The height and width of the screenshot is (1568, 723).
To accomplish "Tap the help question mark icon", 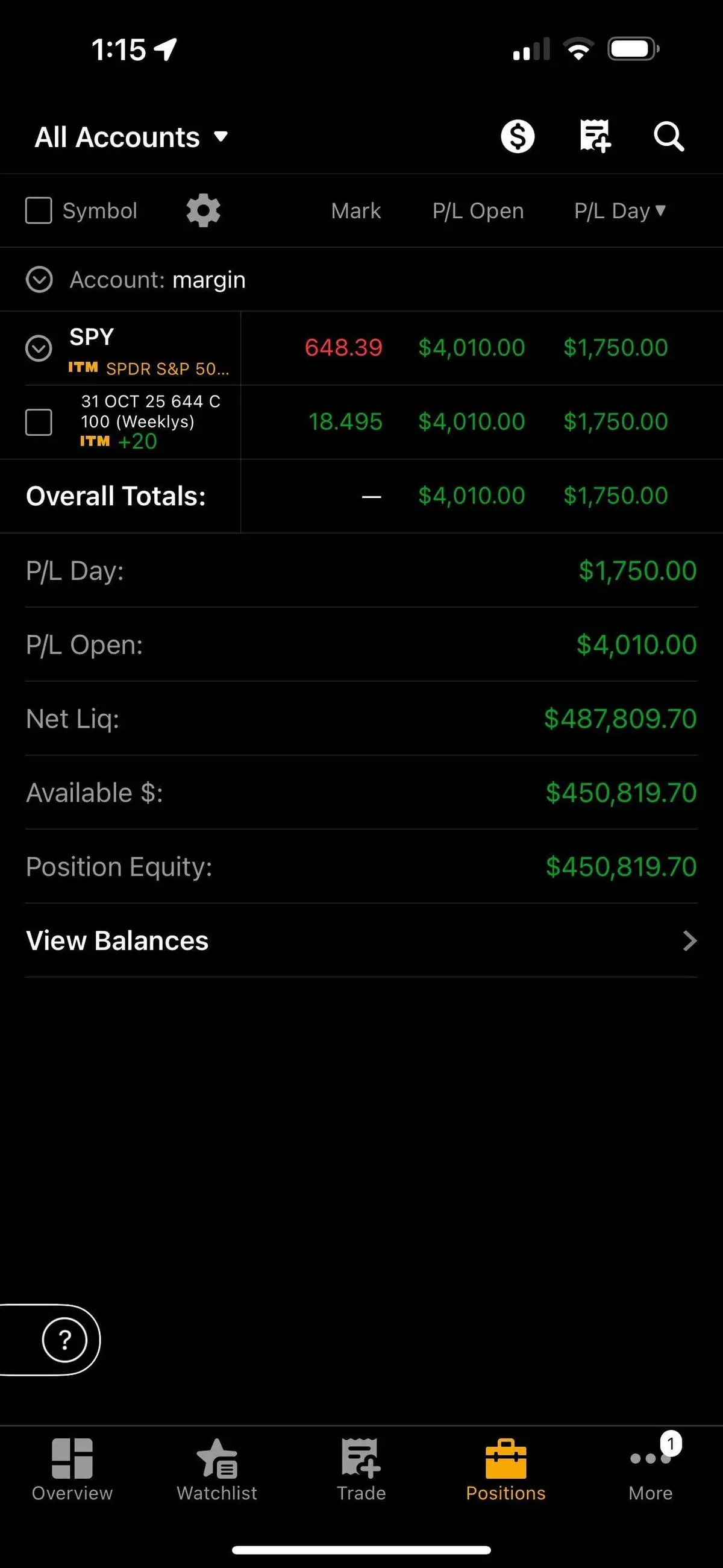I will tap(64, 1340).
